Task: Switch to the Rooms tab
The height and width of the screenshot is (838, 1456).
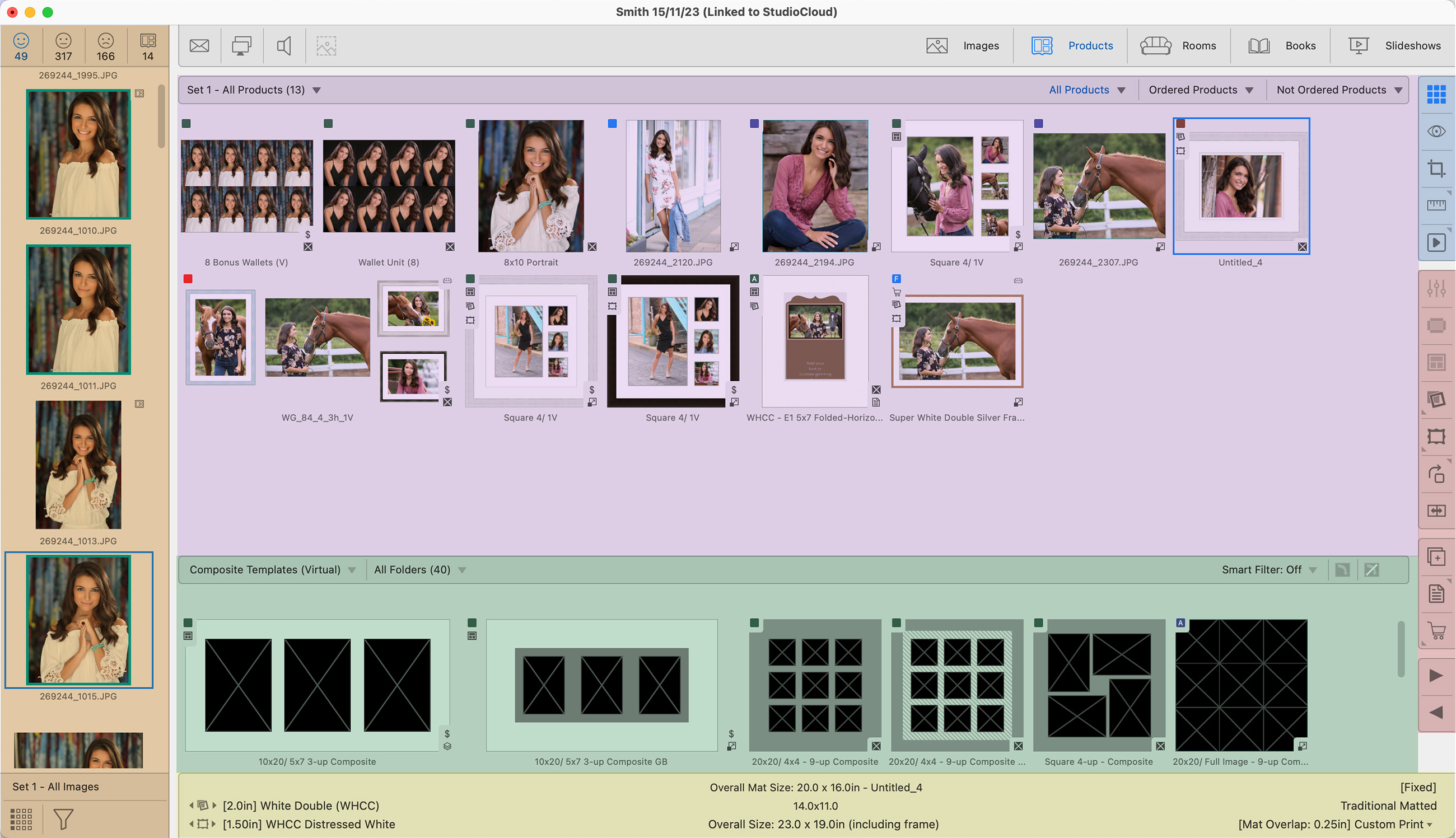Action: (x=1178, y=45)
